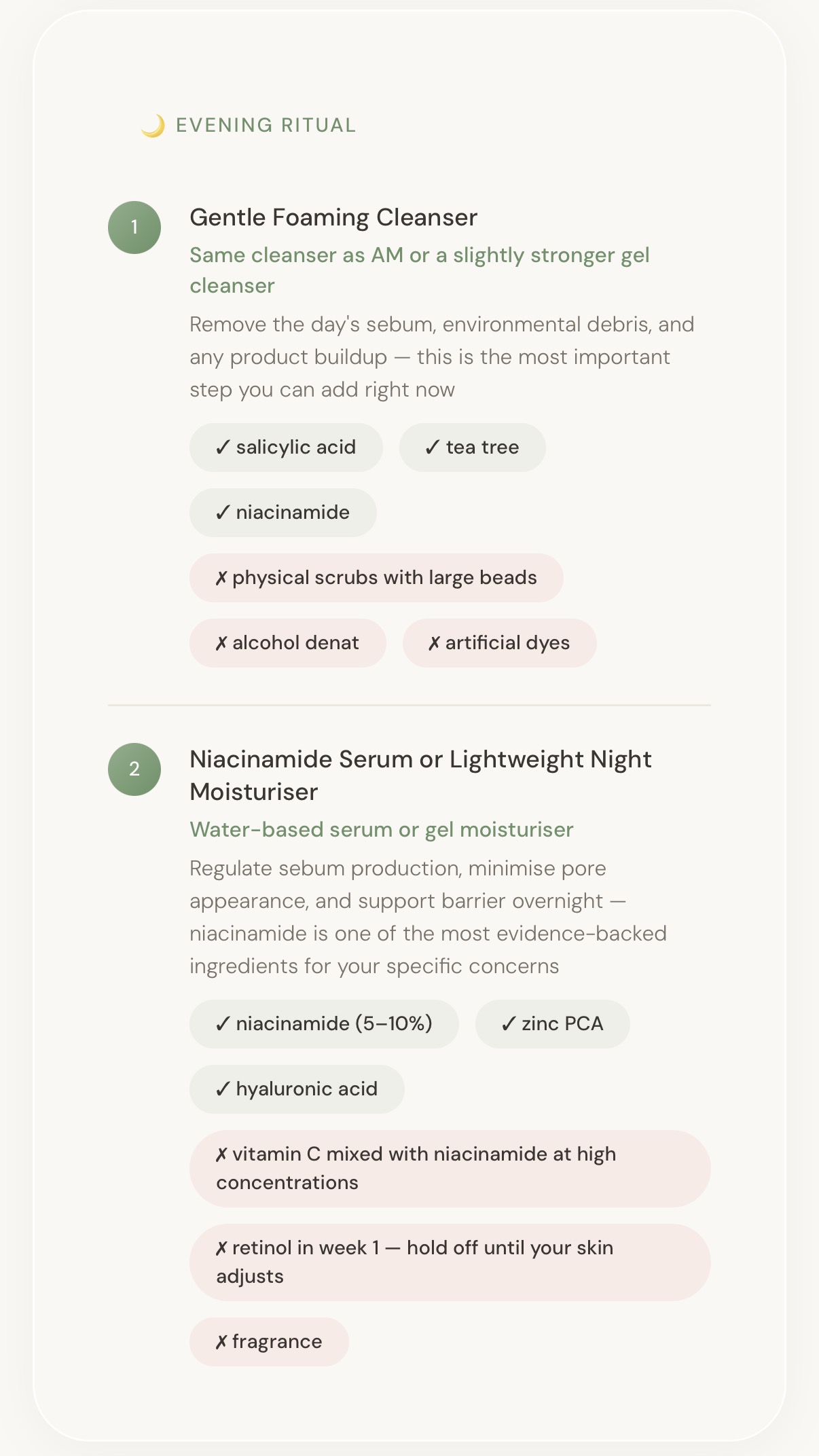Click the Evening Ritual heading

point(266,126)
